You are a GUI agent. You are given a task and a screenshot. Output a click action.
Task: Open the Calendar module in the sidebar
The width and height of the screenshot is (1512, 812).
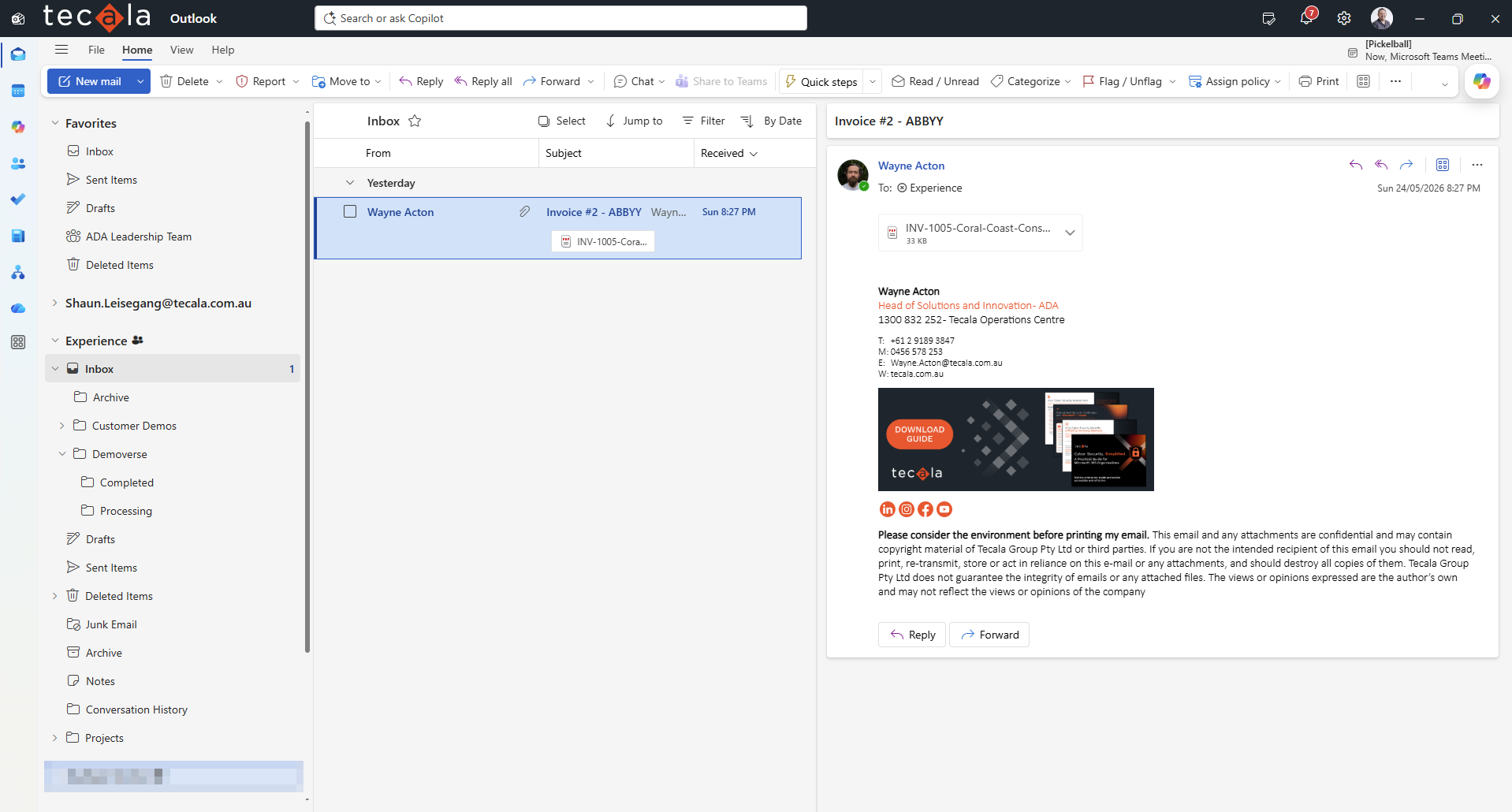pyautogui.click(x=18, y=91)
